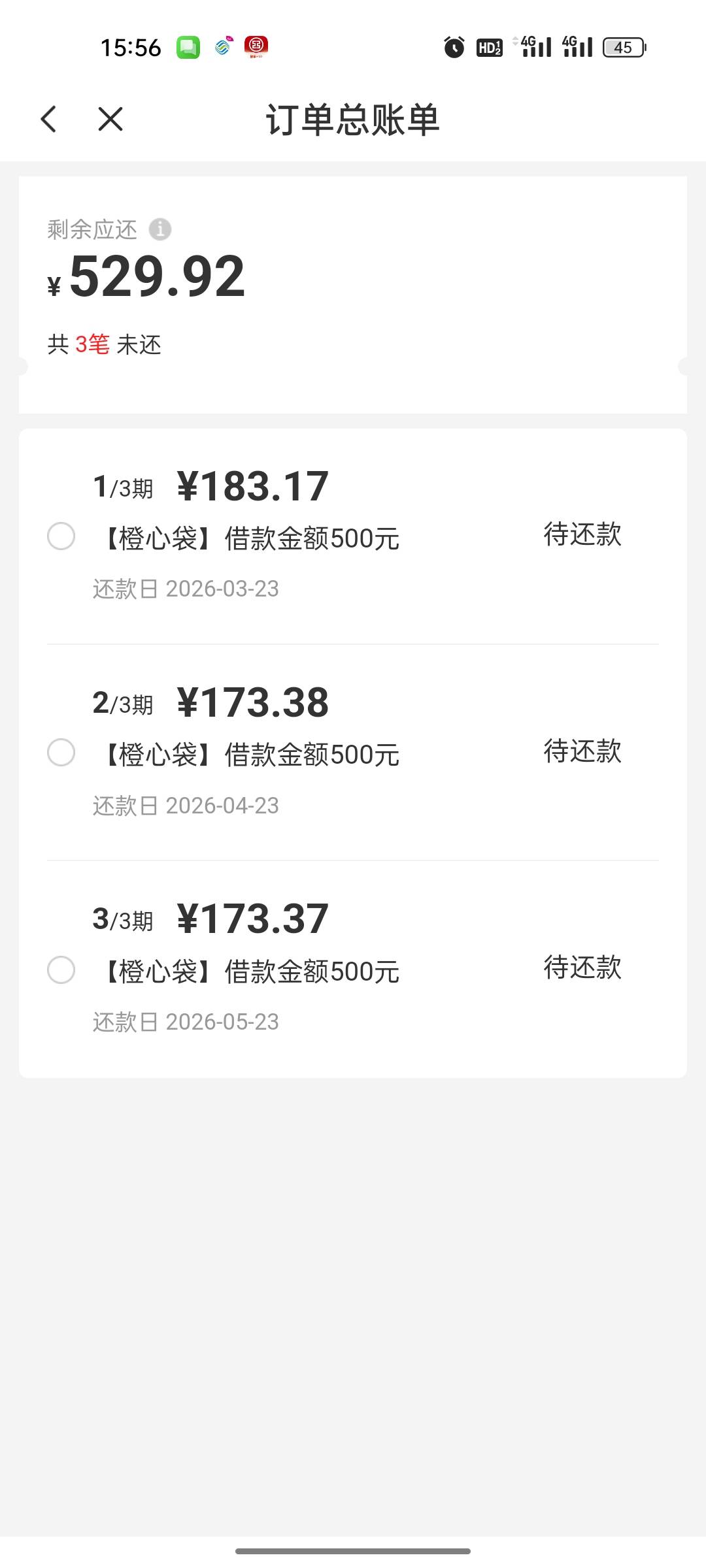Close the page with X icon
Screen dimensions: 706x1568
tap(110, 119)
